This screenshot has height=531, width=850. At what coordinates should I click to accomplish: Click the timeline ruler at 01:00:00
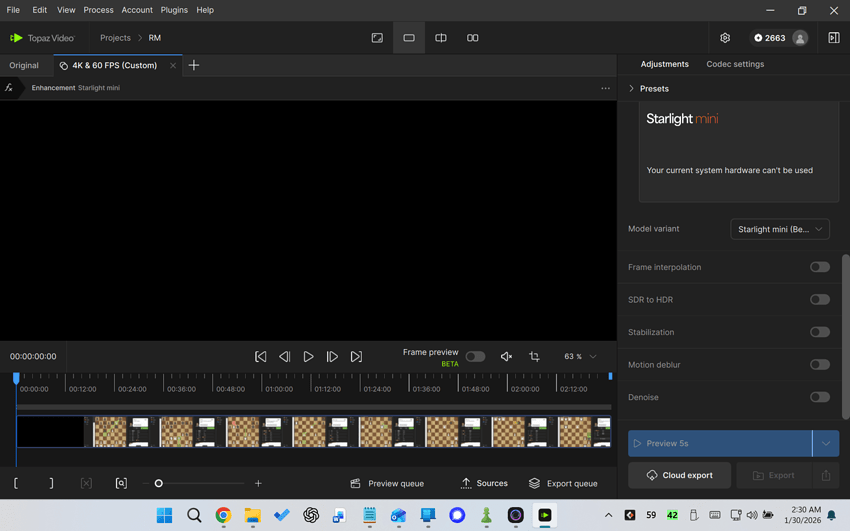point(279,389)
